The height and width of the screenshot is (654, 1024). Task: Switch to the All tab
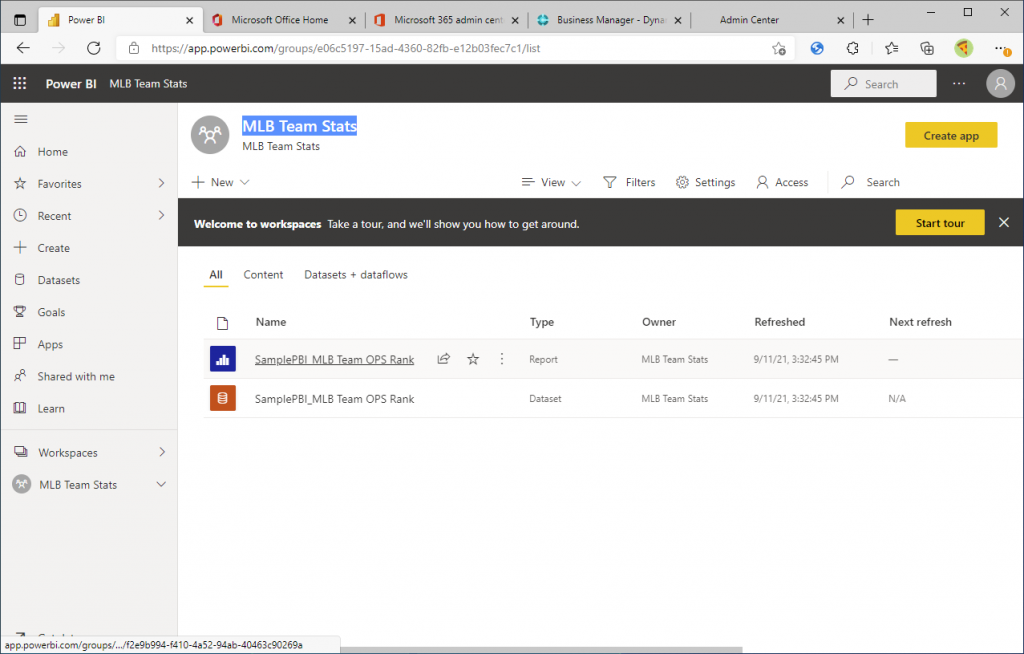[216, 274]
